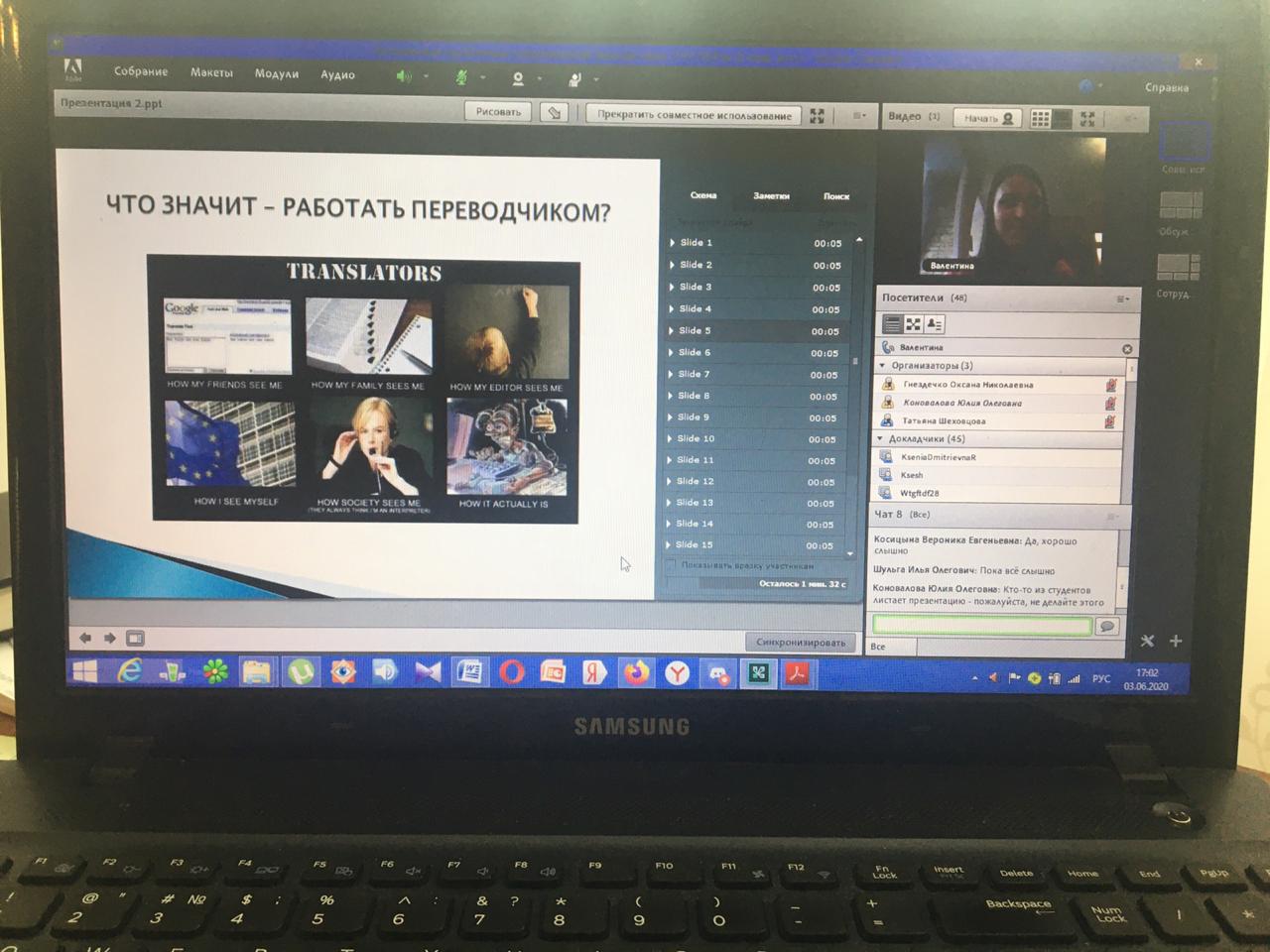Open uTorrent from the taskbar
Image resolution: width=1270 pixels, height=952 pixels.
pos(302,672)
